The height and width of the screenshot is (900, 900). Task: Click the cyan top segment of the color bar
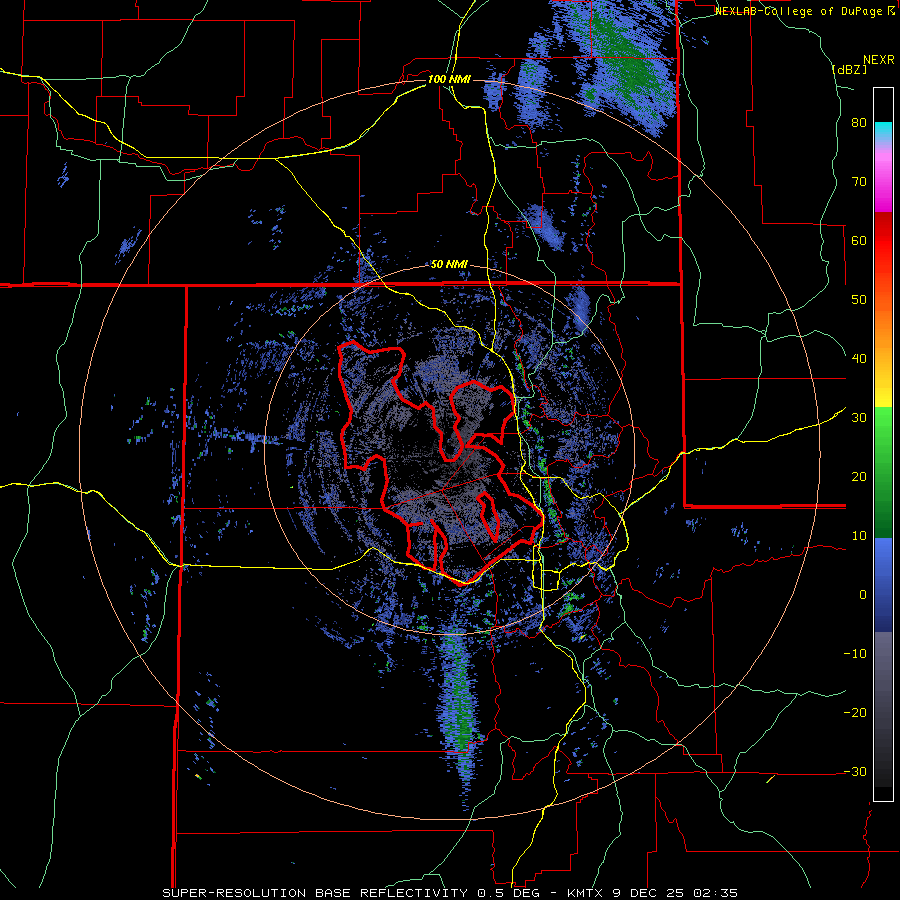pyautogui.click(x=883, y=132)
